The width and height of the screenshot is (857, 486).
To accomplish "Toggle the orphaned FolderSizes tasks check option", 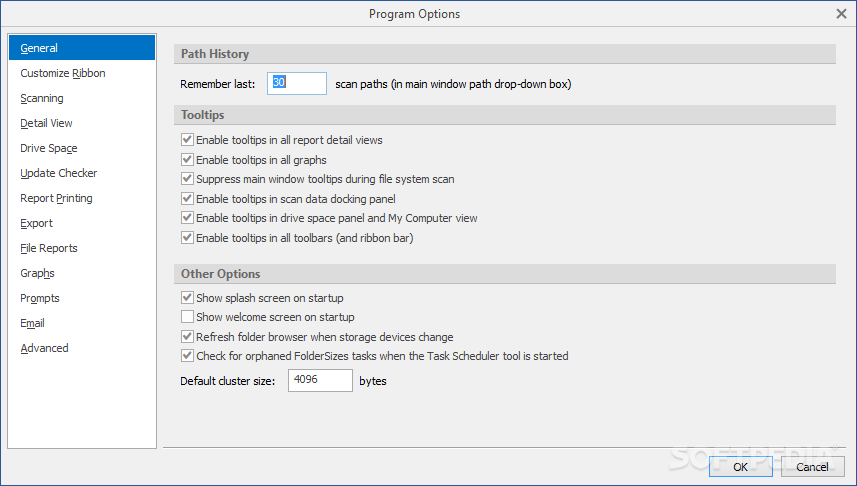I will click(187, 356).
